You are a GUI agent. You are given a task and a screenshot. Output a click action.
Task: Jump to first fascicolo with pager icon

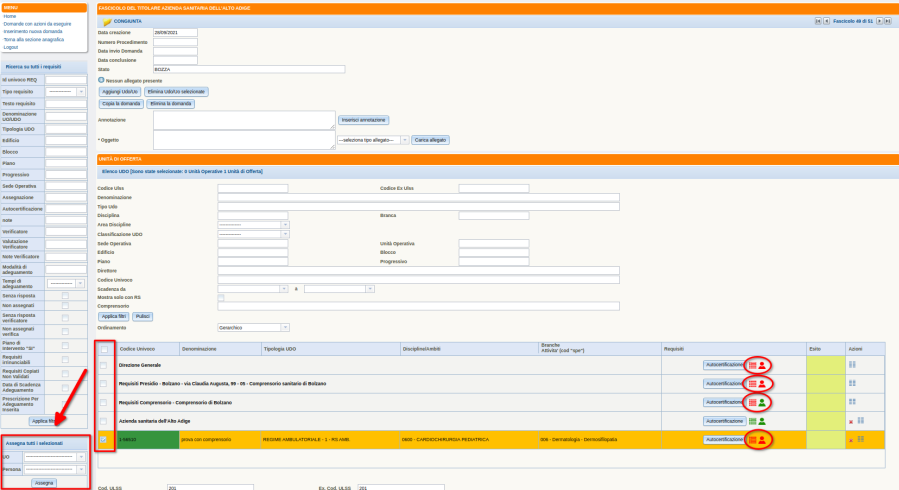[x=817, y=20]
